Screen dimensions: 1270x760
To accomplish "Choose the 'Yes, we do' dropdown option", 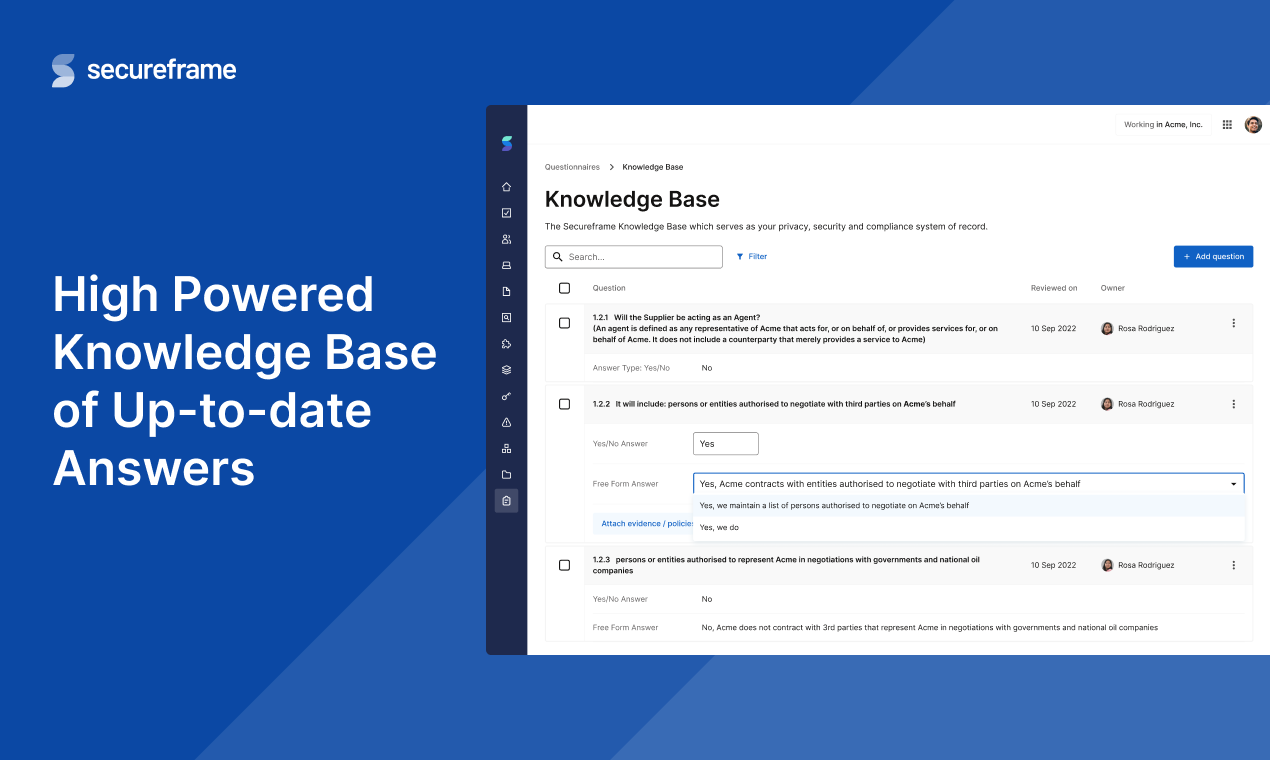I will coord(969,527).
